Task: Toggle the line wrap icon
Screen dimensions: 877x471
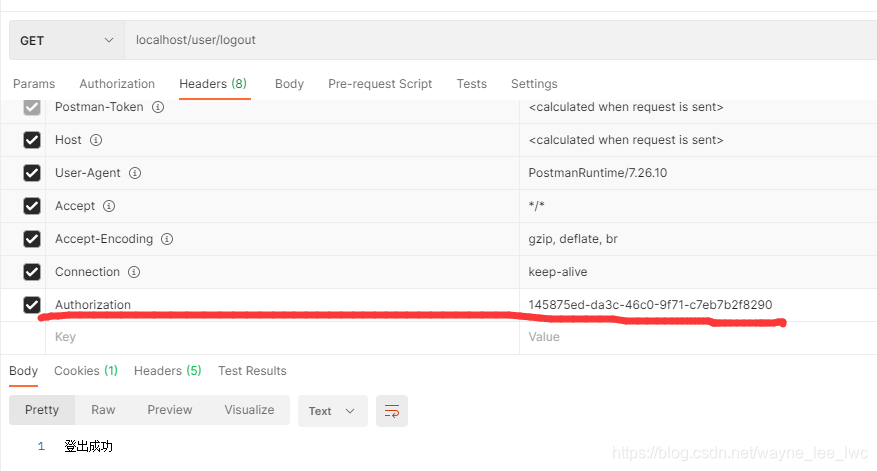Action: point(392,411)
